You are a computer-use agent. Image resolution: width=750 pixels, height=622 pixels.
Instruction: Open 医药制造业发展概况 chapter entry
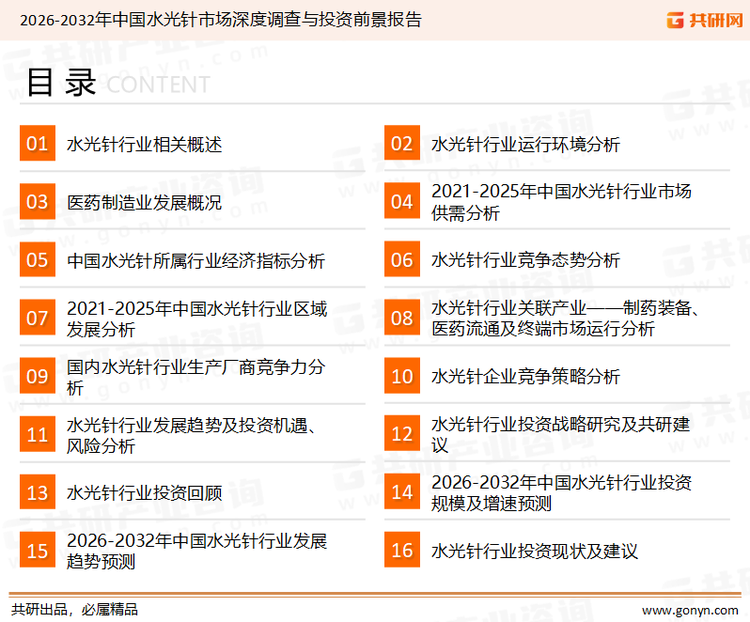(x=144, y=203)
